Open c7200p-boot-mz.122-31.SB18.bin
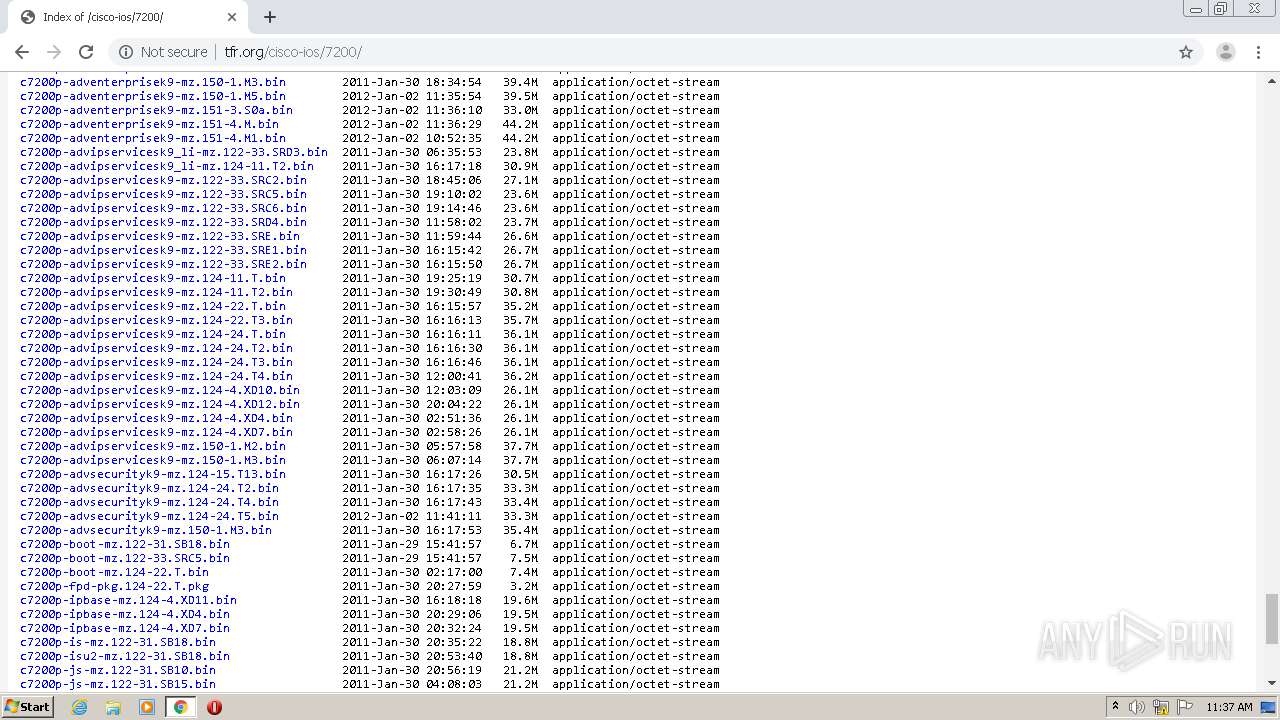 [125, 544]
